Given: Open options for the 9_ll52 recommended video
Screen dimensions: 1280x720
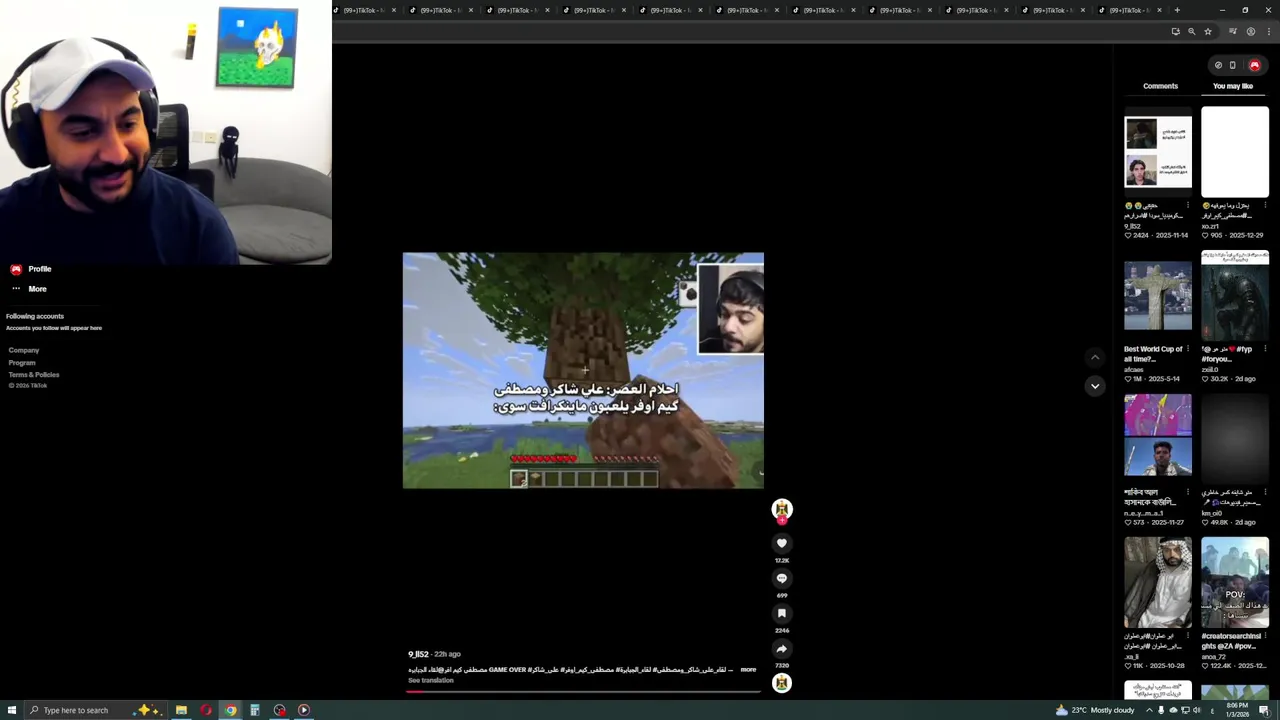Looking at the screenshot, I should (1188, 205).
